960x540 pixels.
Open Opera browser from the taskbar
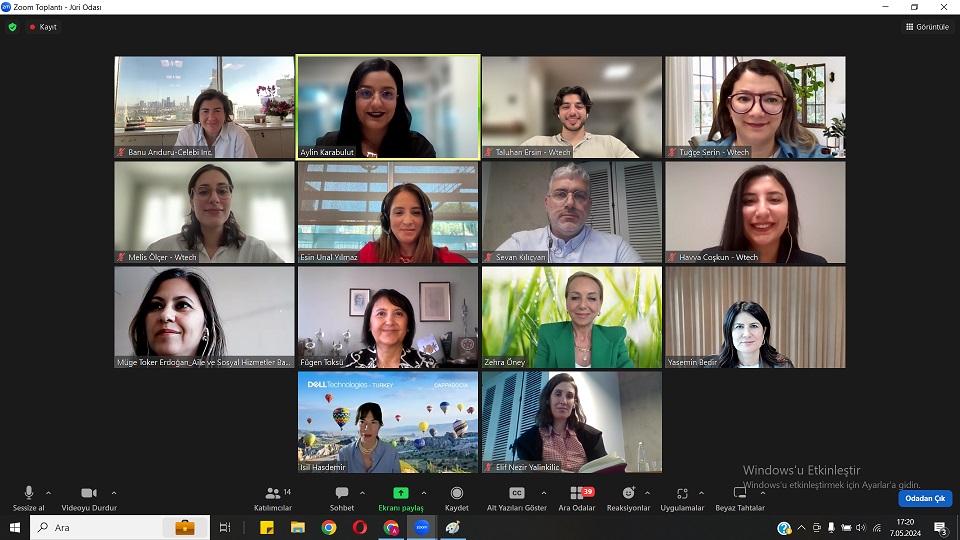tap(360, 527)
